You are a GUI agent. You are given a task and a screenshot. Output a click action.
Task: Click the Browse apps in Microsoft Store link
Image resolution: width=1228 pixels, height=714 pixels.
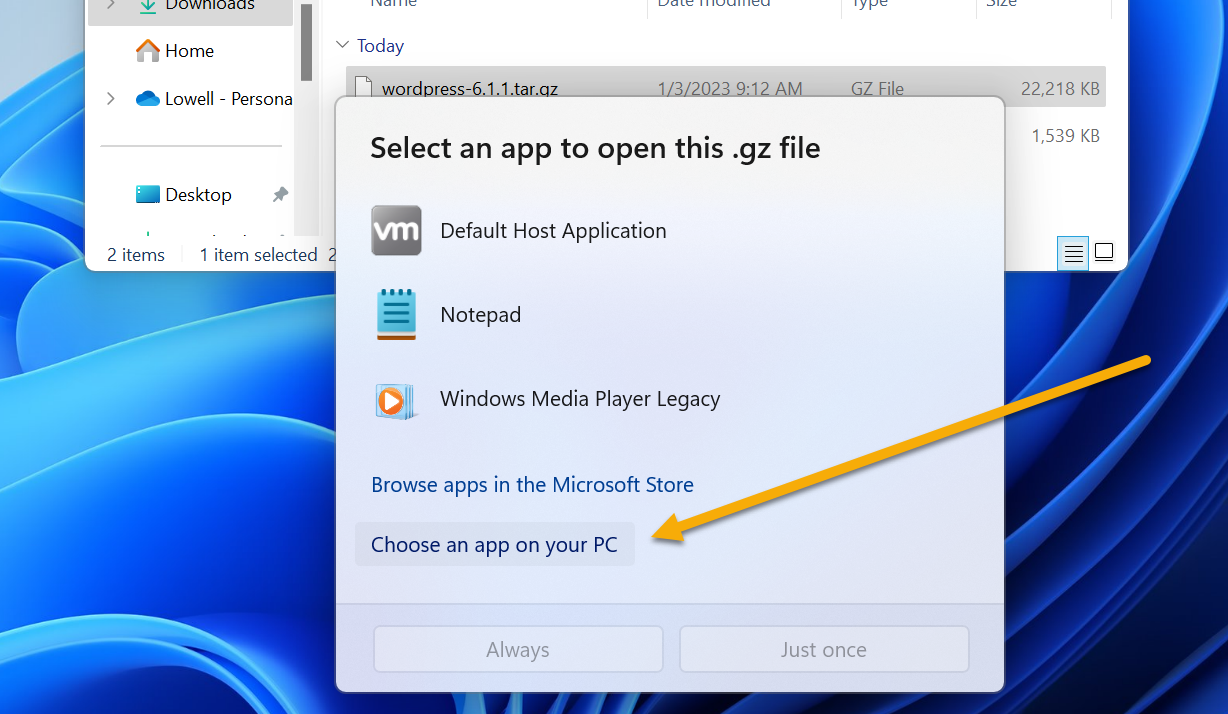click(532, 485)
